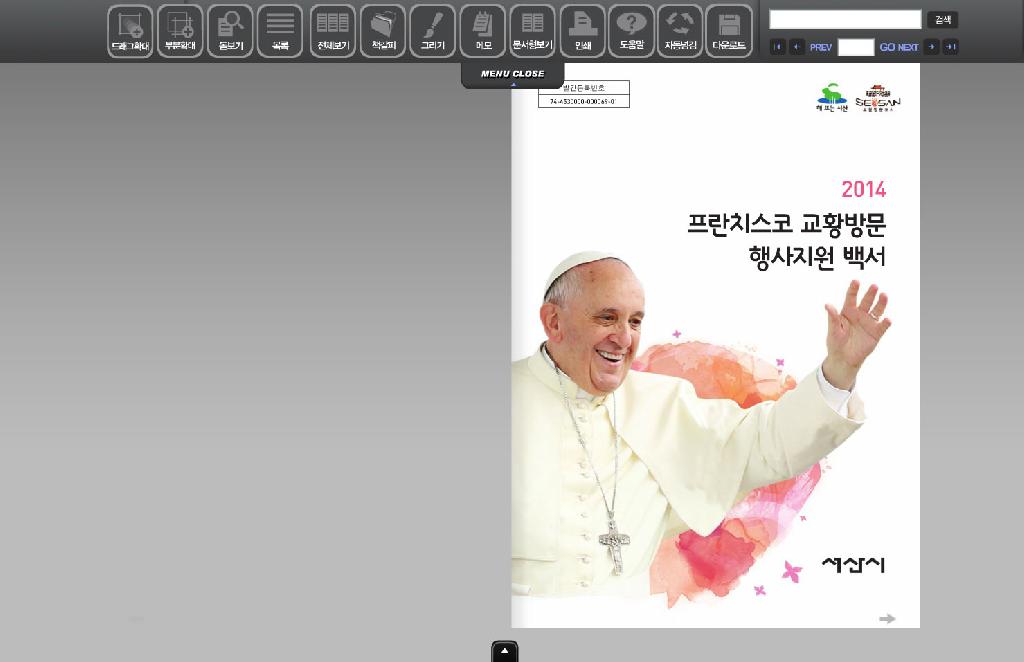Open help (도움말)
This screenshot has width=1024, height=662.
631,31
